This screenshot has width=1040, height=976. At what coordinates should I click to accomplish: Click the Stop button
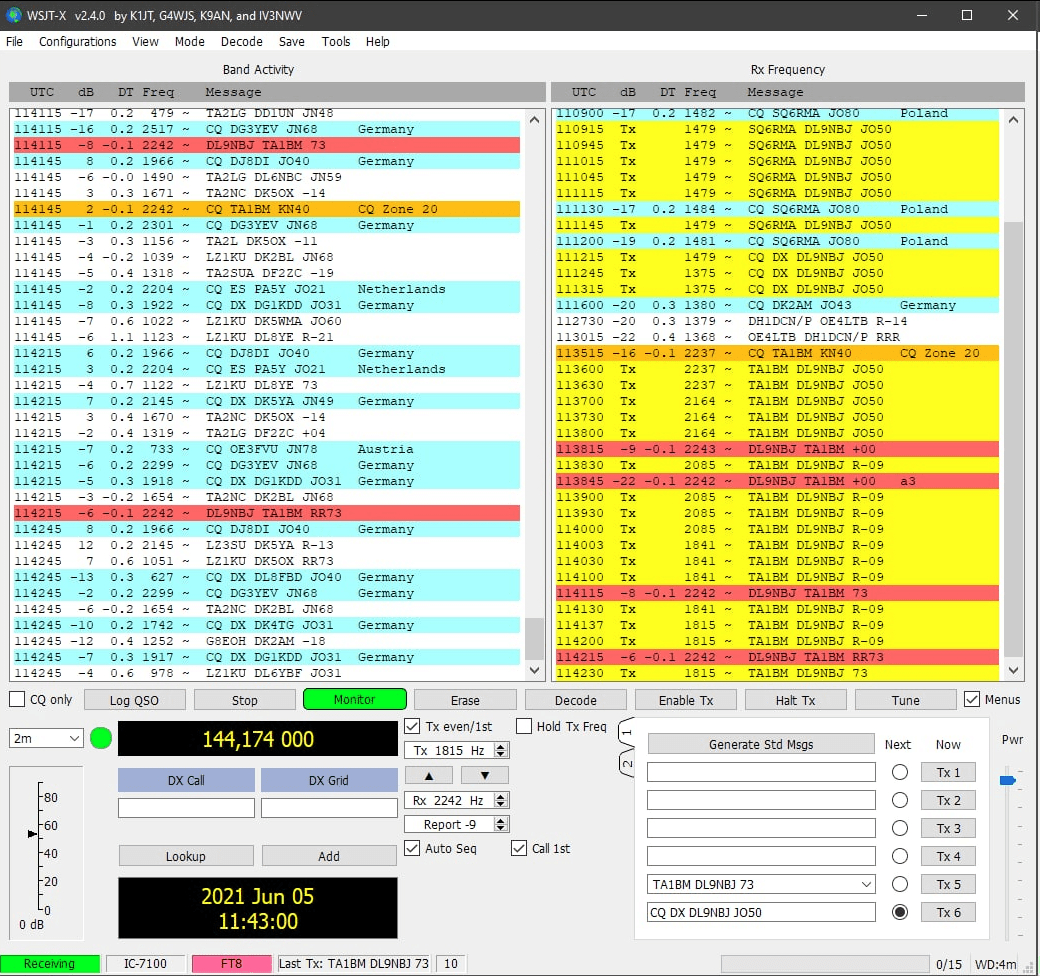[244, 700]
